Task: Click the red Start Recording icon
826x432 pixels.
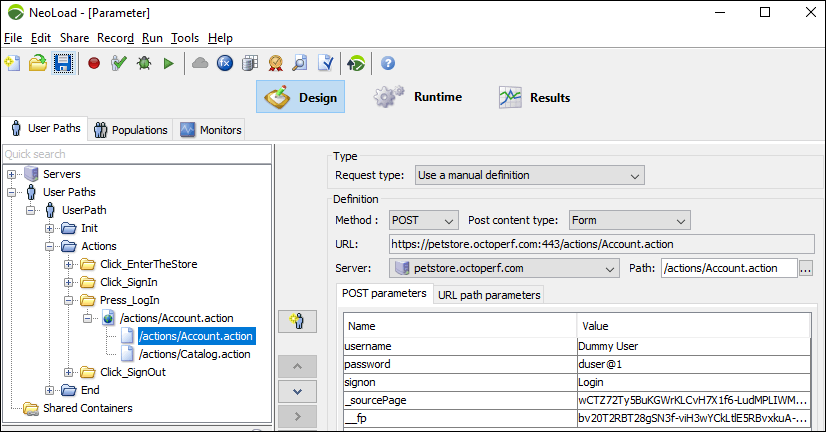Action: pos(94,63)
